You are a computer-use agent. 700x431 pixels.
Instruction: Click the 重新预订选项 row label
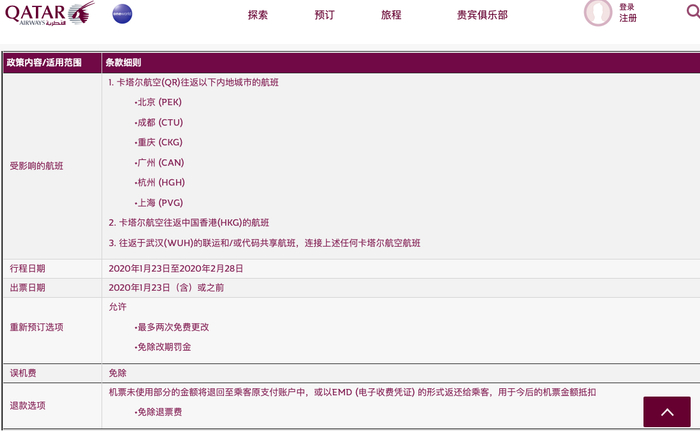tap(37, 327)
